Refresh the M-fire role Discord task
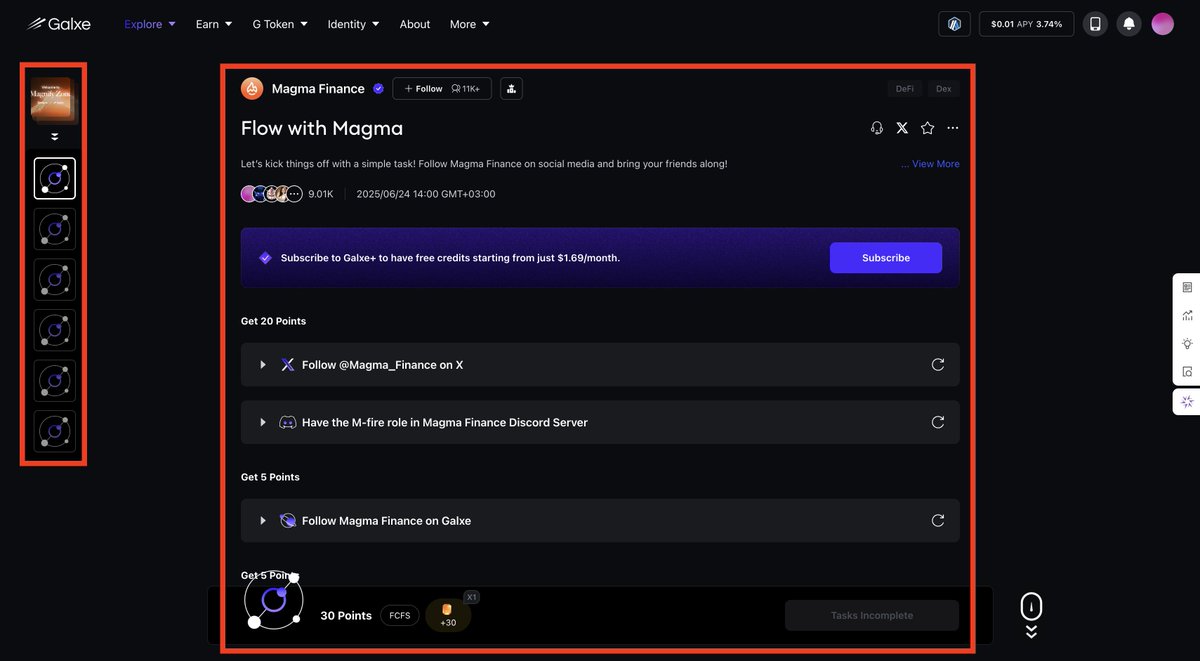Image resolution: width=1200 pixels, height=661 pixels. pyautogui.click(x=938, y=422)
